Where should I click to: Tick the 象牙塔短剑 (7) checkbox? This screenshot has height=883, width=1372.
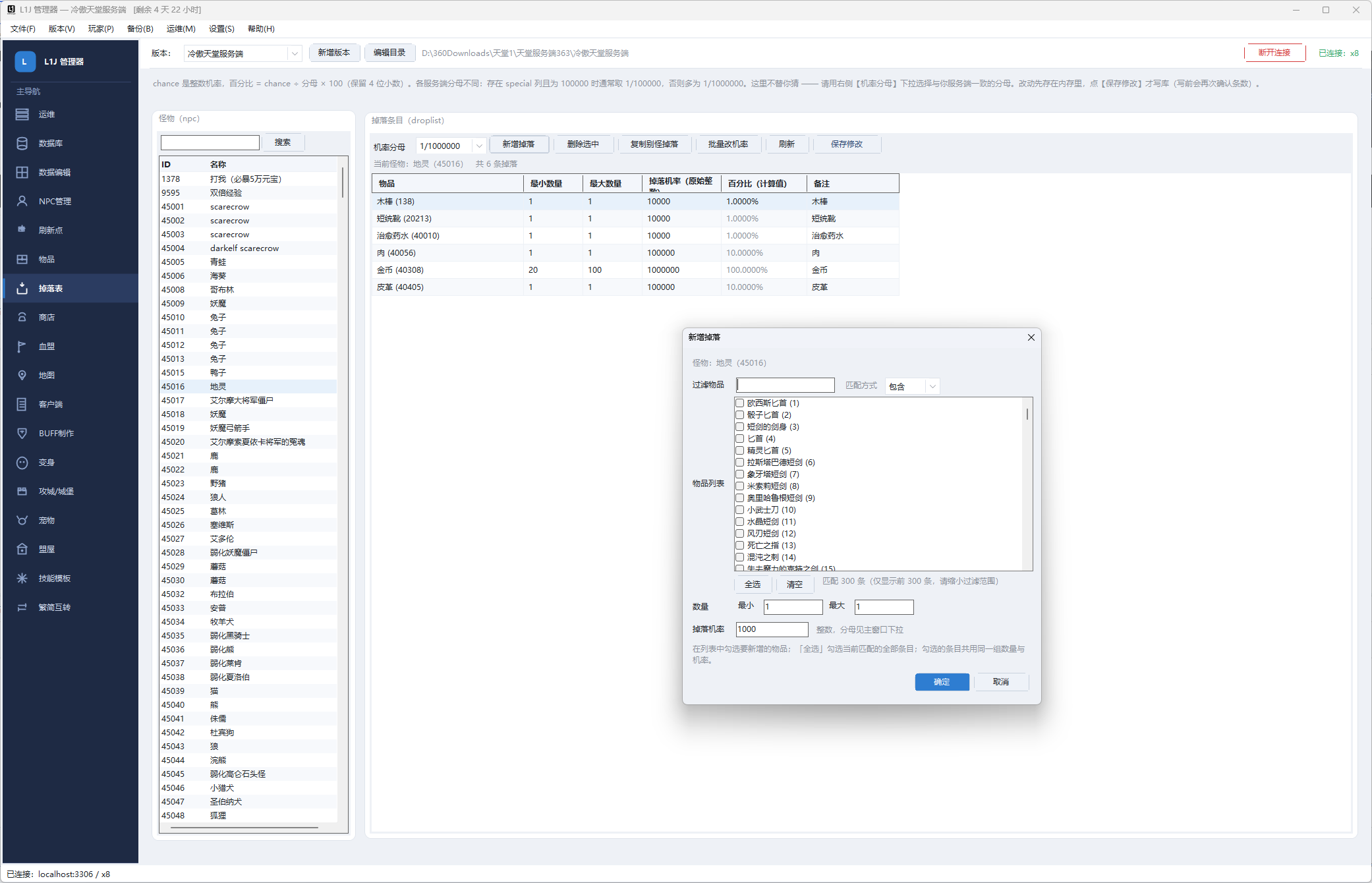click(740, 474)
